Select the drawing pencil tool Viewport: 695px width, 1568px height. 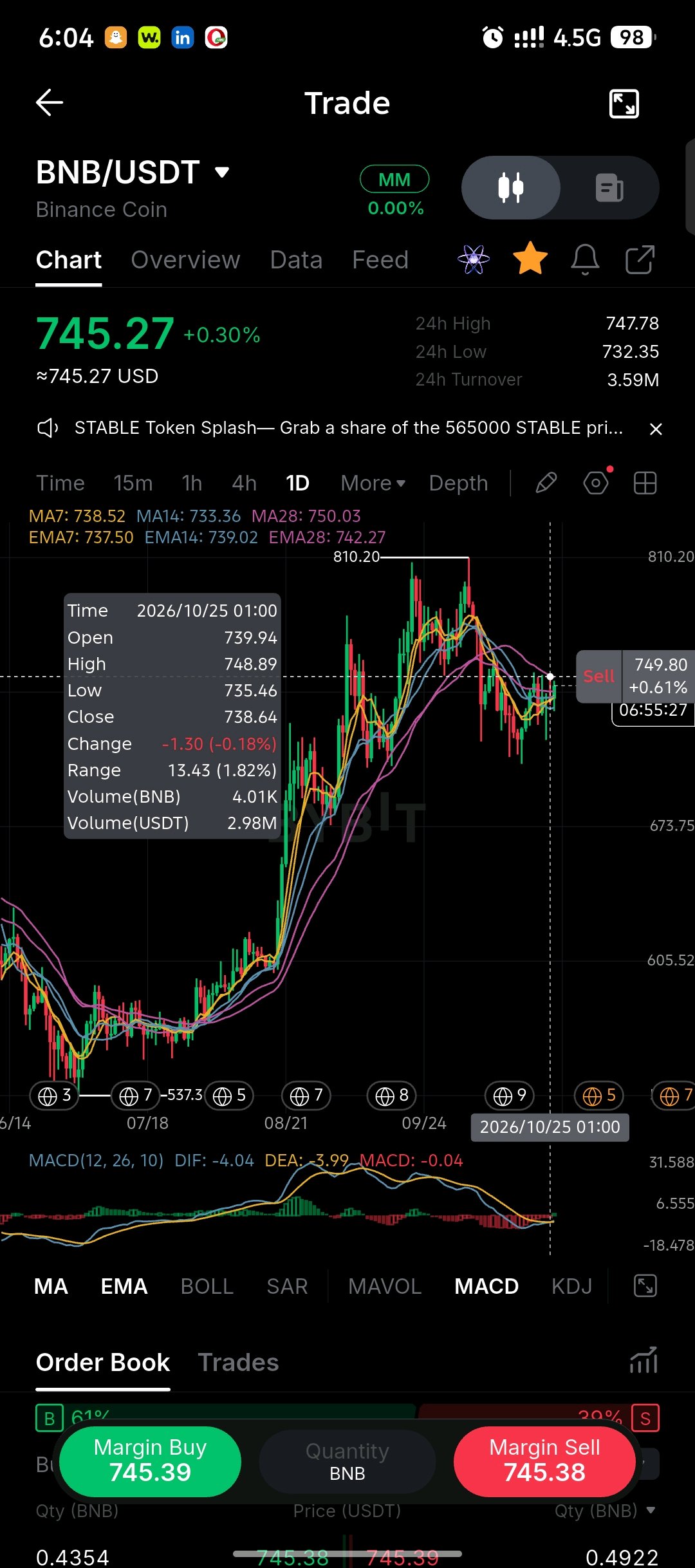click(546, 483)
